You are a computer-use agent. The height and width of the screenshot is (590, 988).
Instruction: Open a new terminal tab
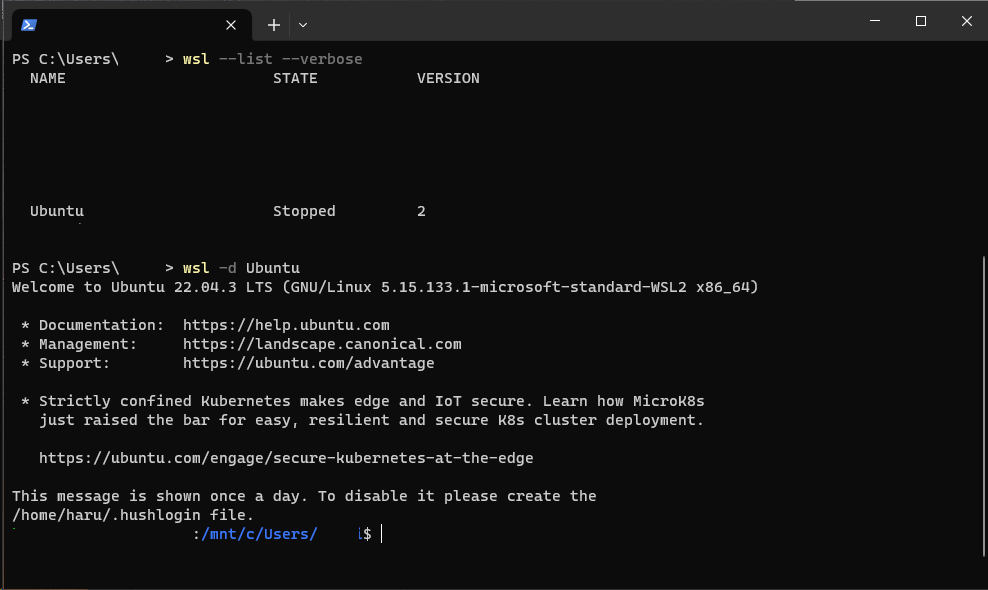(x=273, y=25)
